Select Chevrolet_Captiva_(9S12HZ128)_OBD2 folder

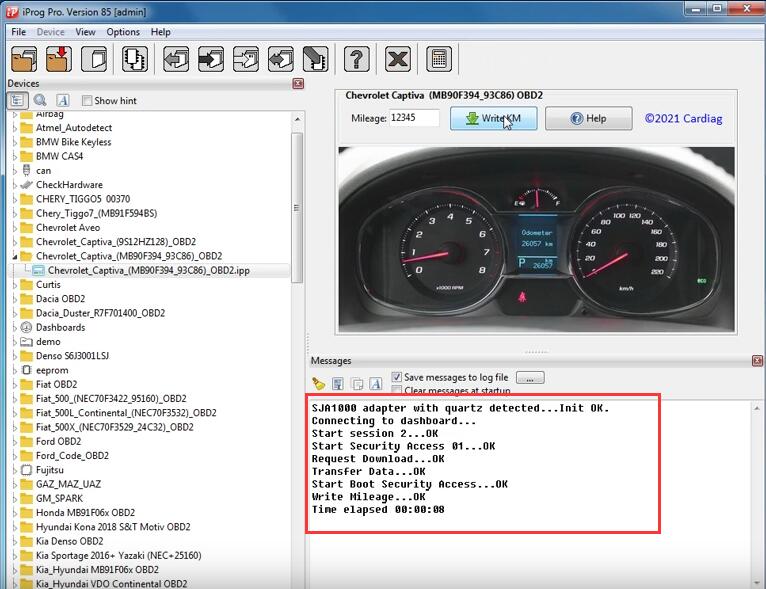pyautogui.click(x=116, y=242)
